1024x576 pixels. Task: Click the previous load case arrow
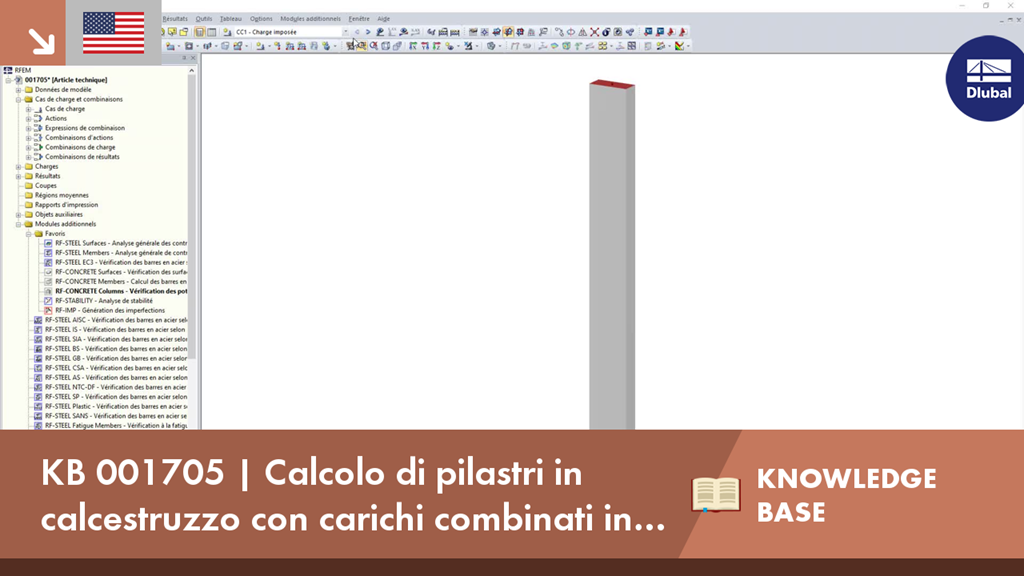click(357, 31)
